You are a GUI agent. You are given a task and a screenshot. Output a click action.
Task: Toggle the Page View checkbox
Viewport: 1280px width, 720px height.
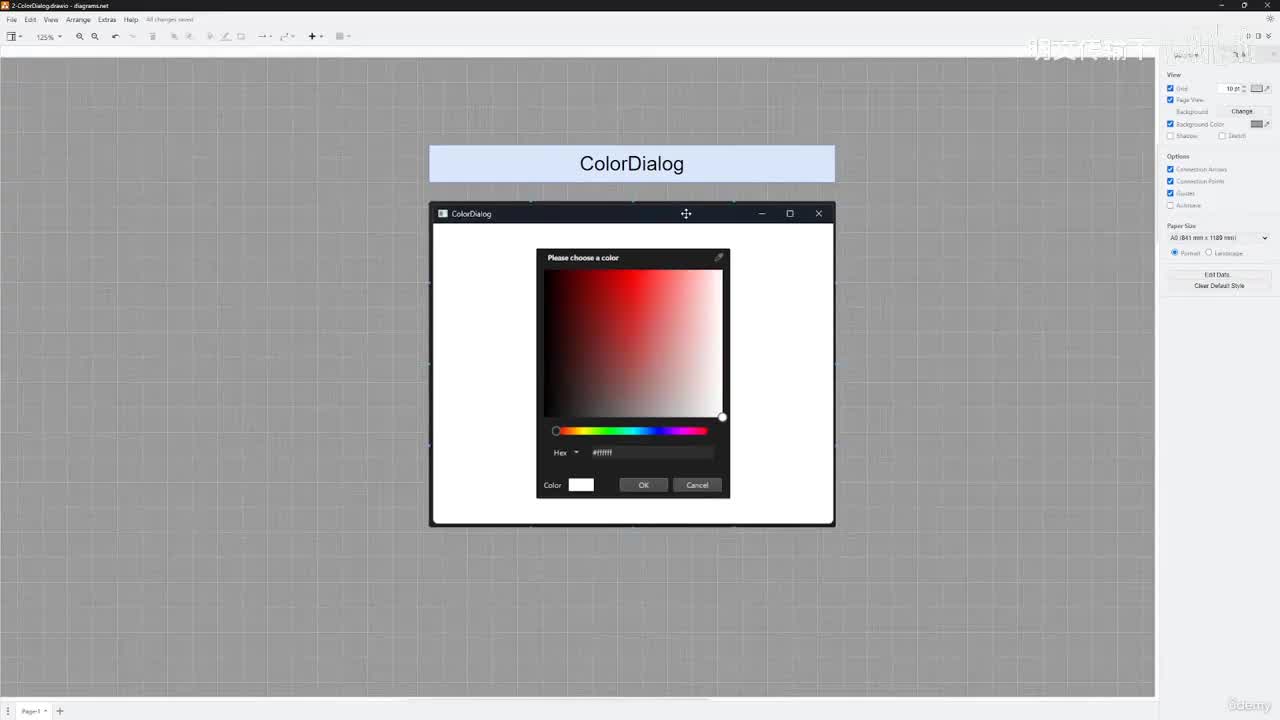[x=1170, y=100]
